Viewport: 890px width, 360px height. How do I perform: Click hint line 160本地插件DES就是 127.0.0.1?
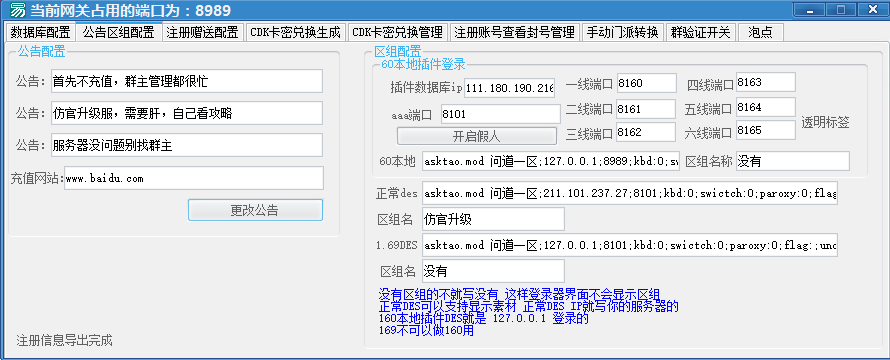483,318
